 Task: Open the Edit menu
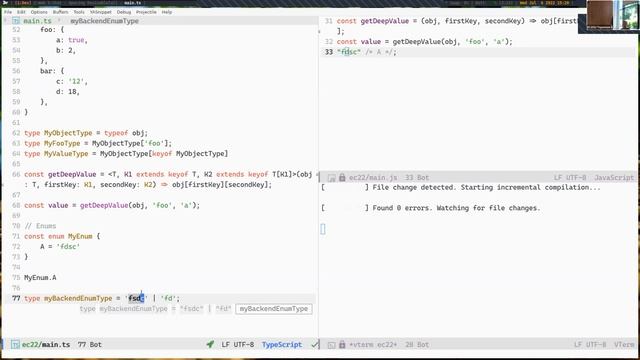tap(21, 12)
